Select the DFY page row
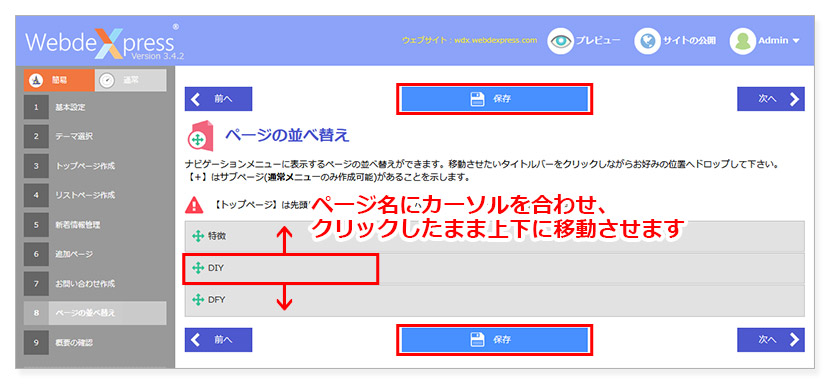Screen dimensions: 830x384 (x=494, y=300)
